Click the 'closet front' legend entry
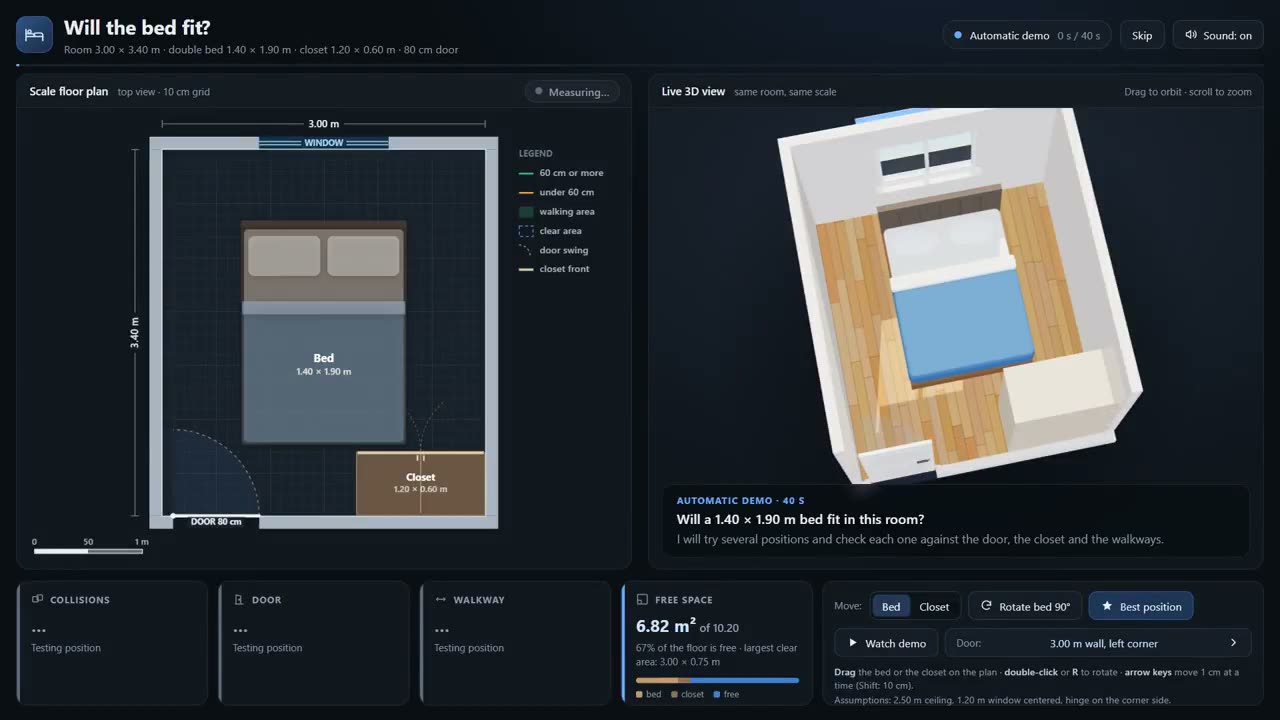Viewport: 1280px width, 720px height. click(554, 269)
